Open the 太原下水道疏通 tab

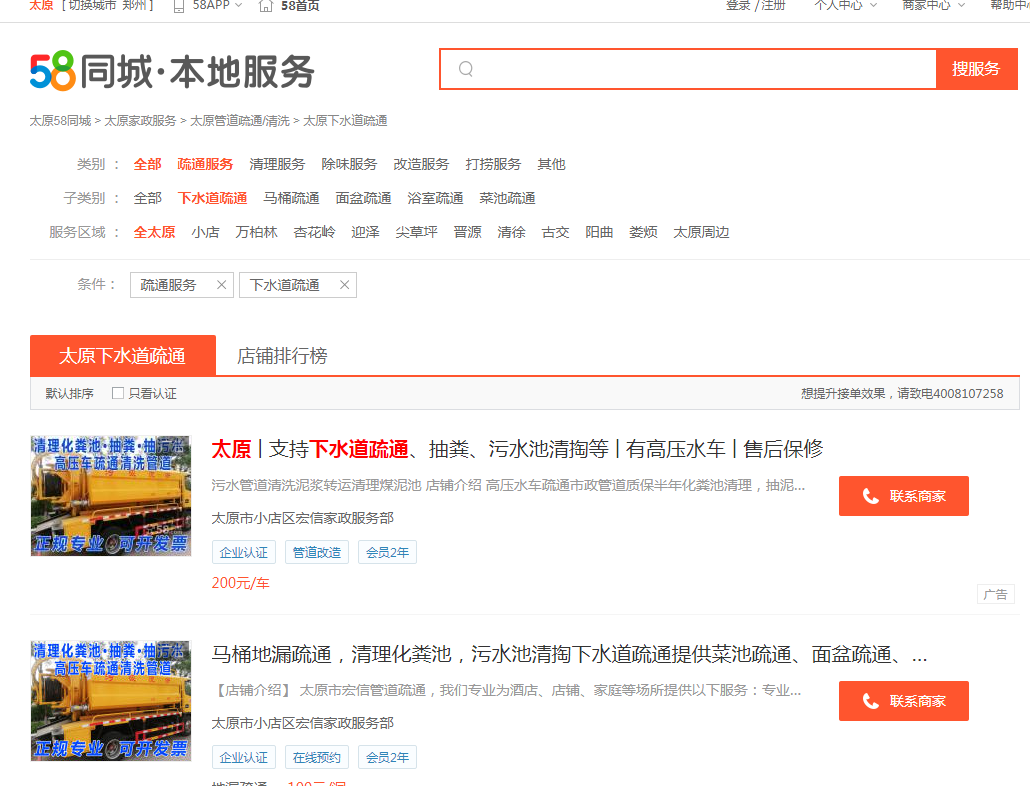click(123, 356)
